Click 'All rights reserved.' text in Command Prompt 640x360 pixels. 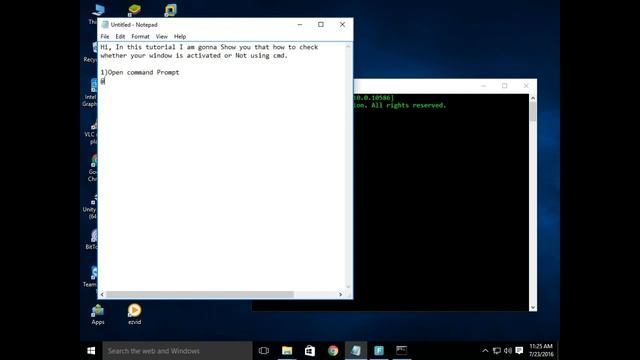click(x=409, y=105)
